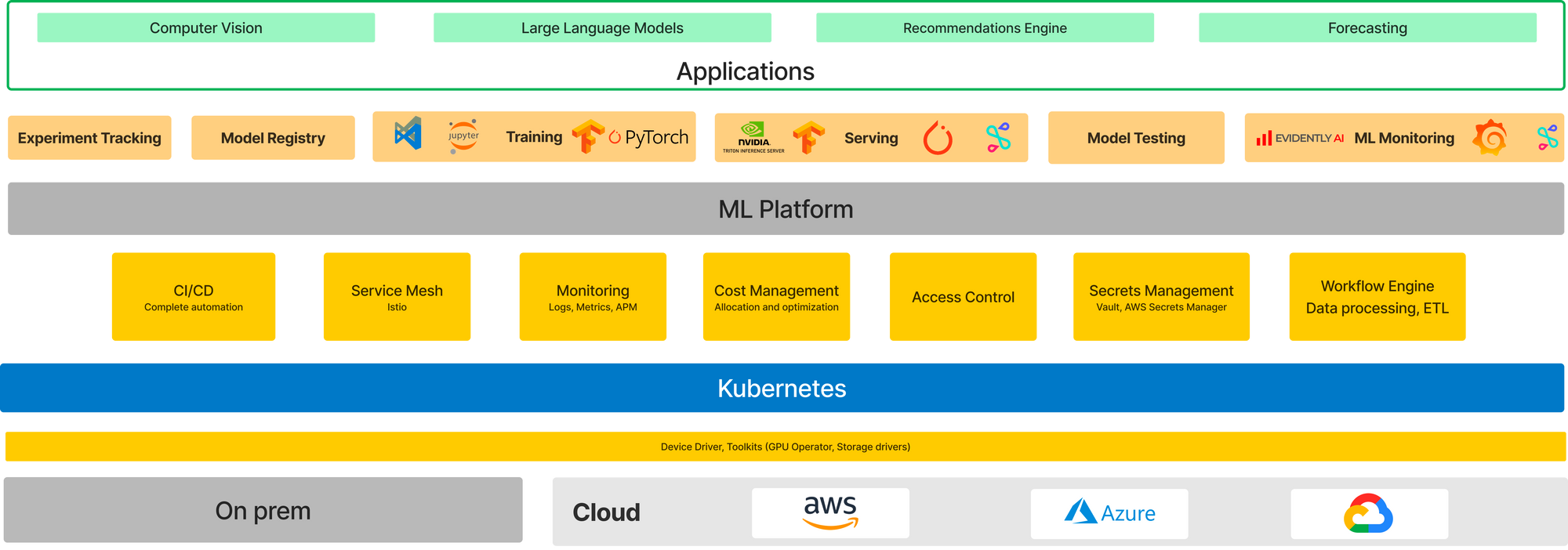Click the Large Language Models box
The width and height of the screenshot is (1568, 550).
[602, 28]
